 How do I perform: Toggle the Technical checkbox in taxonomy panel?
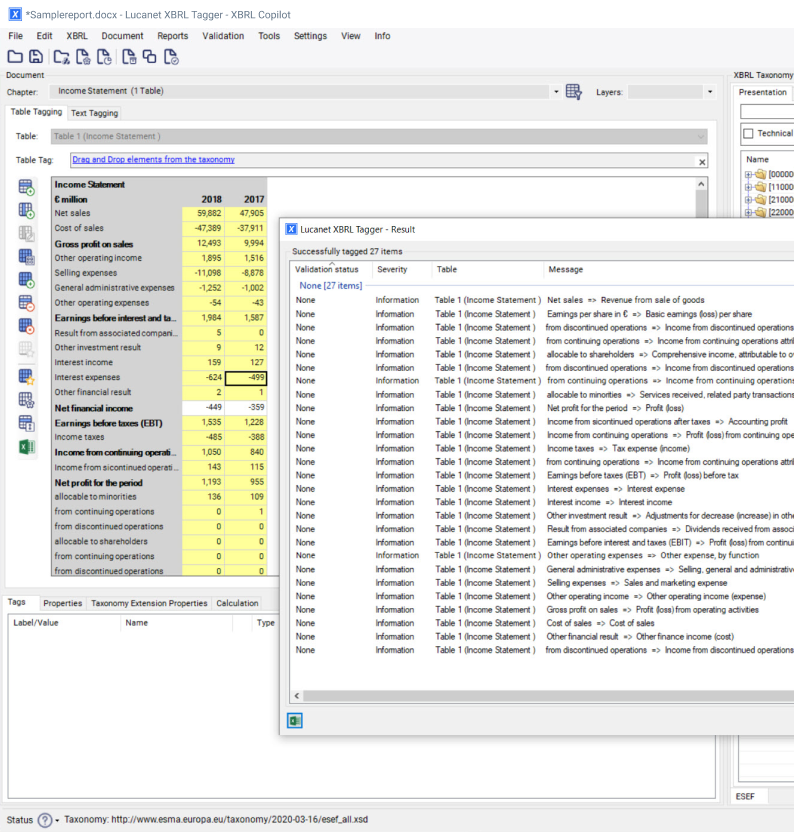coord(747,133)
